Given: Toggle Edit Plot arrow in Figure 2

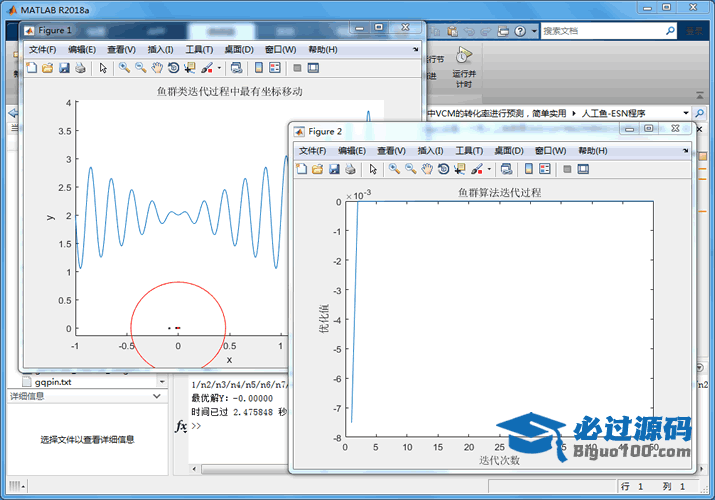Looking at the screenshot, I should tap(374, 169).
